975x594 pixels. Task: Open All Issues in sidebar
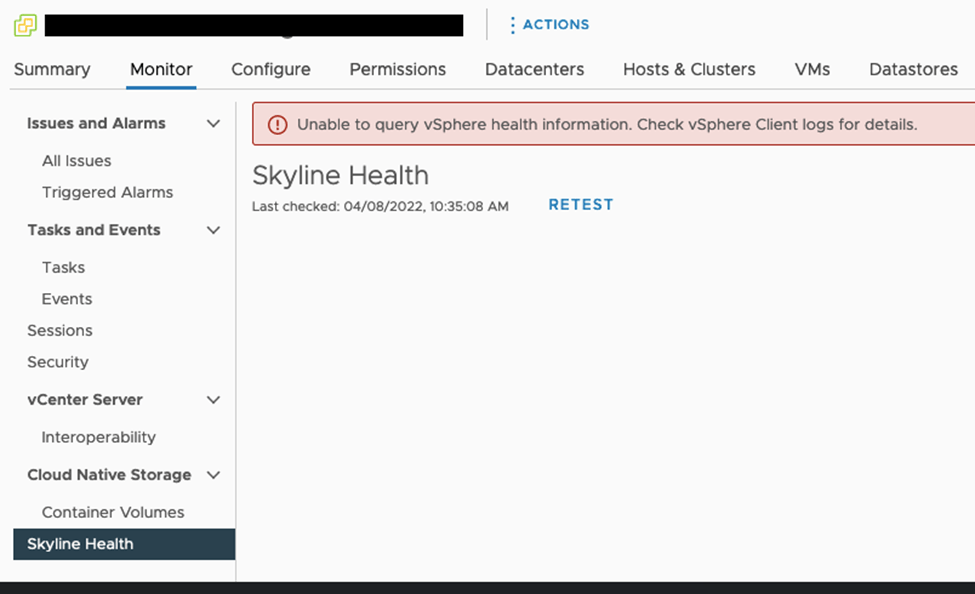coord(76,161)
